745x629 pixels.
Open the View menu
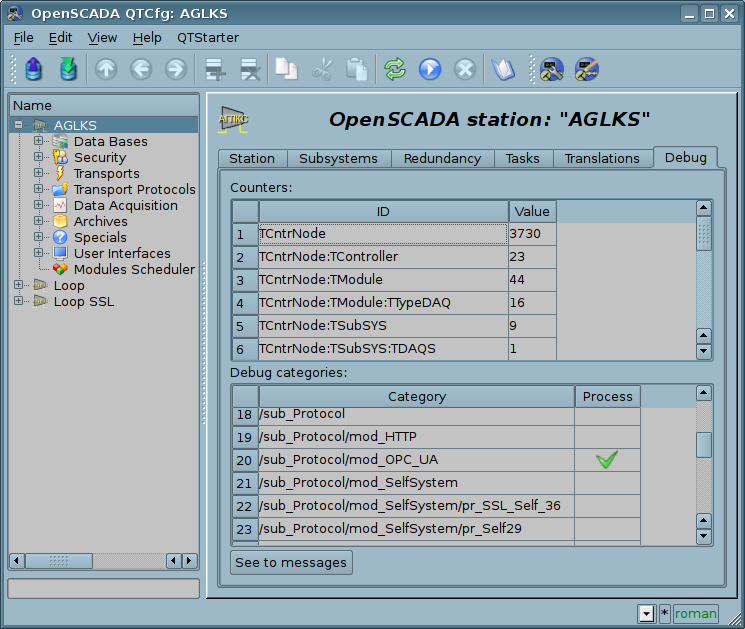pyautogui.click(x=102, y=38)
